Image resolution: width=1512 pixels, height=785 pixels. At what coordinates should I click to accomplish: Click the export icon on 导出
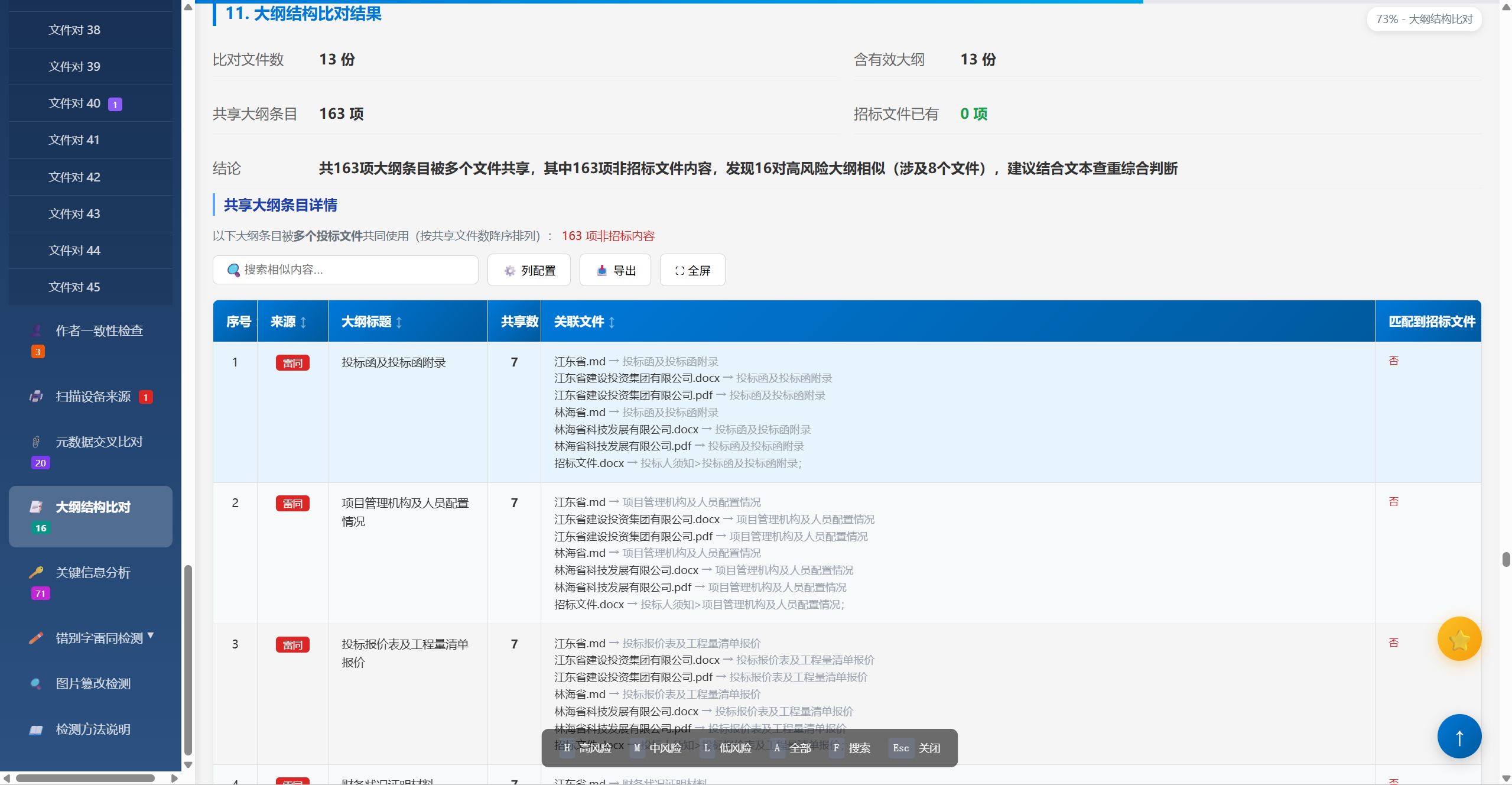click(601, 271)
